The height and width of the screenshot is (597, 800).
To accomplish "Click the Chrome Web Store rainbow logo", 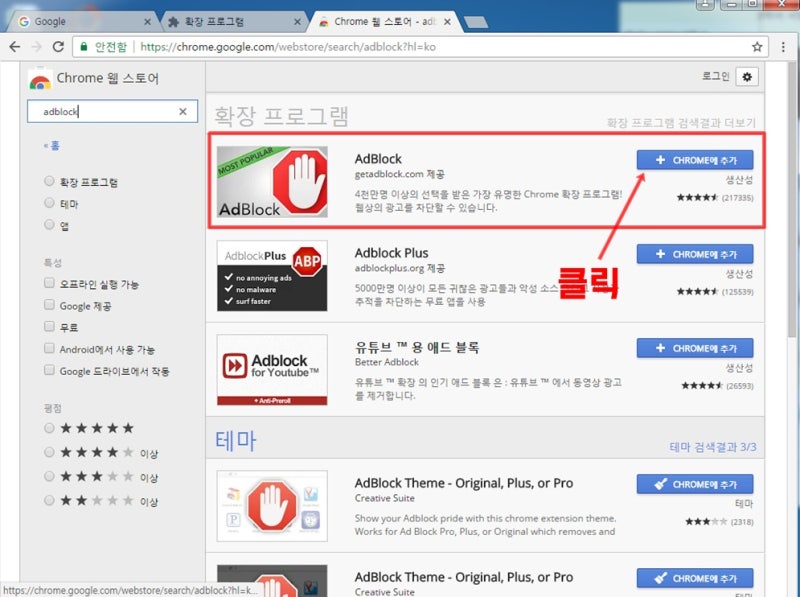I will (x=40, y=80).
